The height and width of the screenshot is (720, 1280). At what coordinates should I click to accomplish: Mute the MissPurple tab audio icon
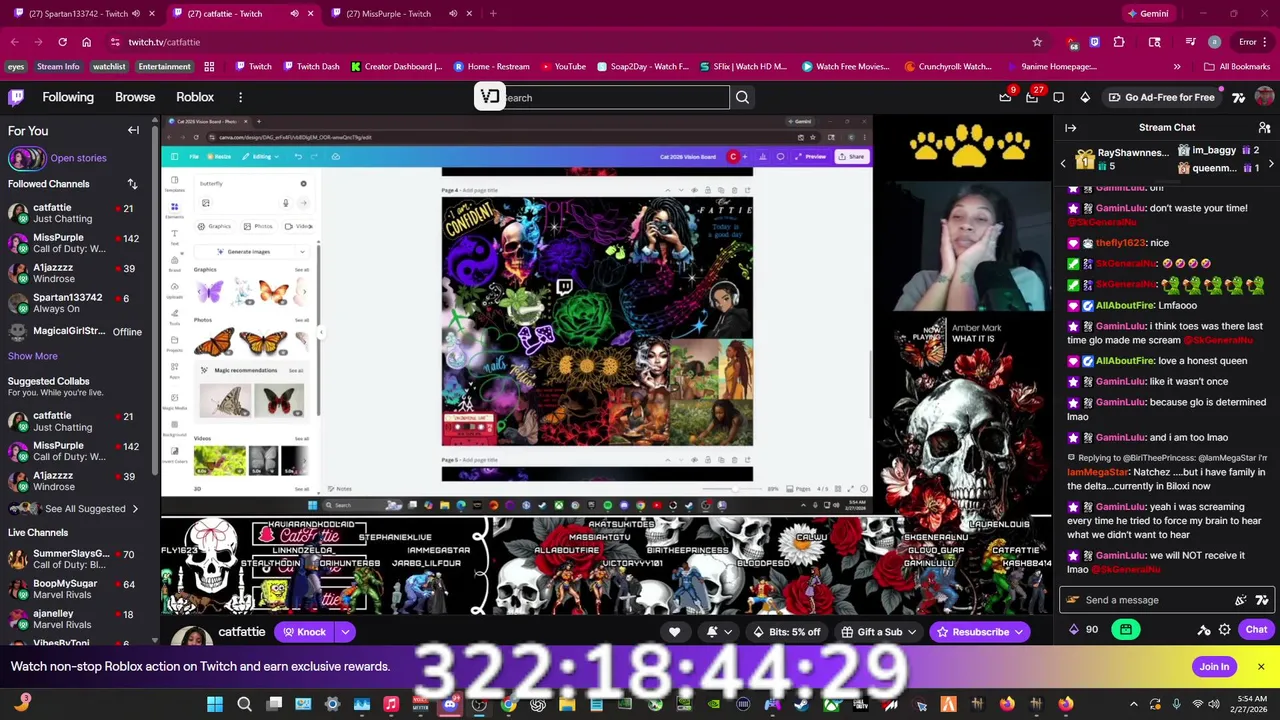pyautogui.click(x=453, y=14)
